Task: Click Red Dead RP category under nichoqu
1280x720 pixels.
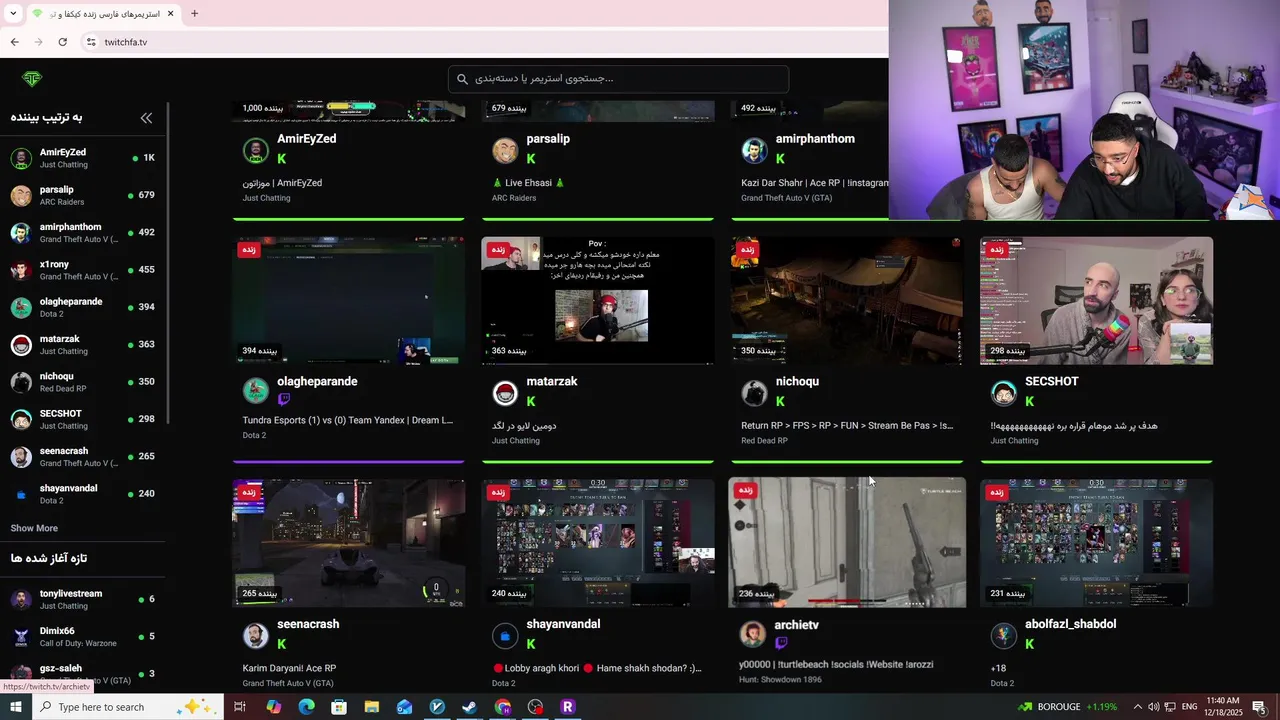Action: click(x=764, y=440)
